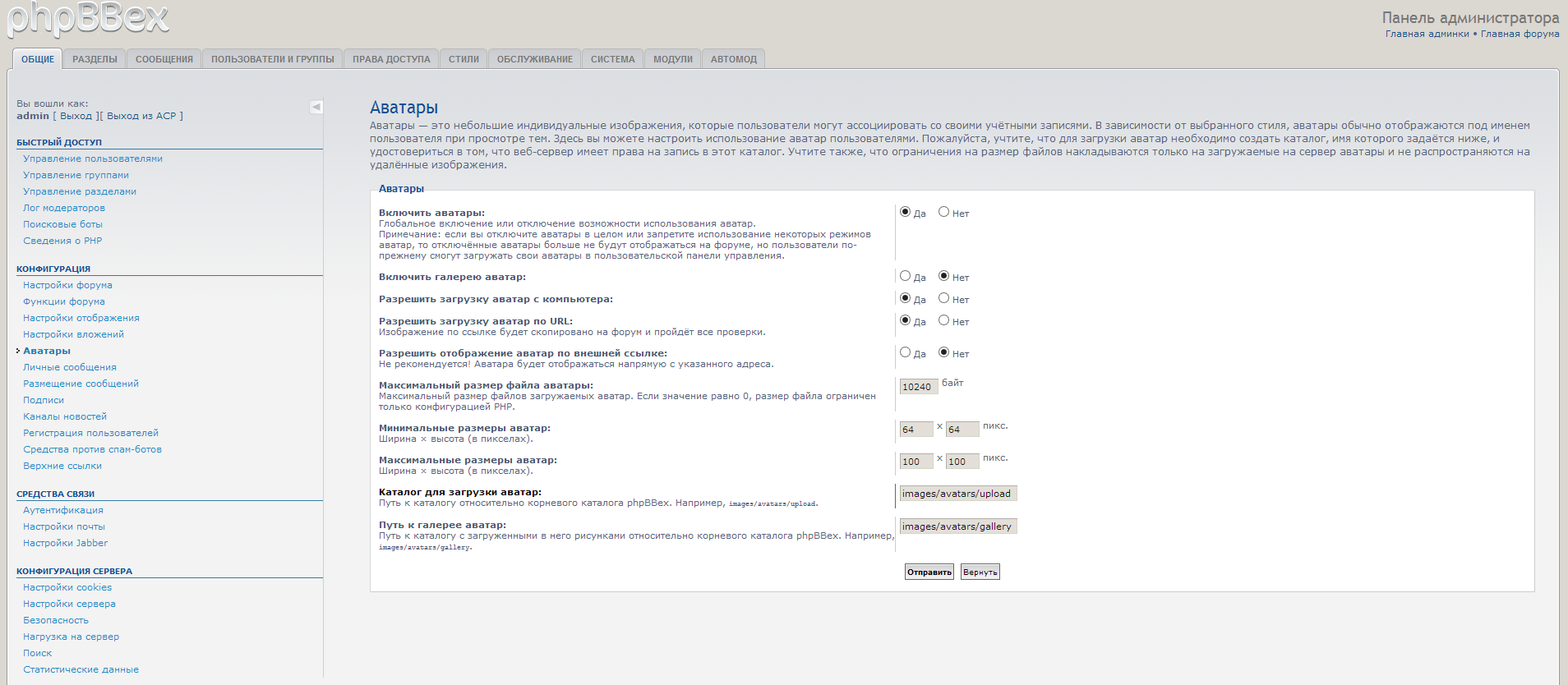Select 'Да' for external link avatar display
Image resolution: width=1568 pixels, height=685 pixels.
[x=905, y=352]
